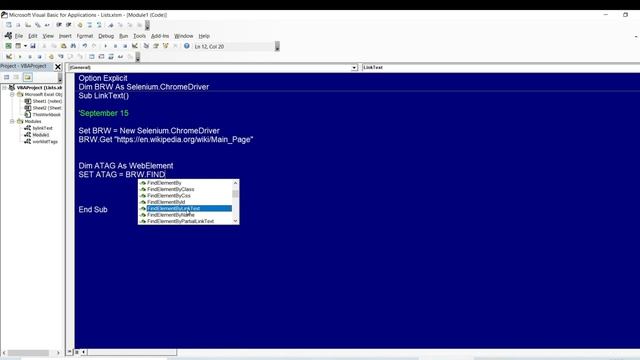Click the Save workbook icon
Screen dimensions: 640x360
(x=33, y=46)
